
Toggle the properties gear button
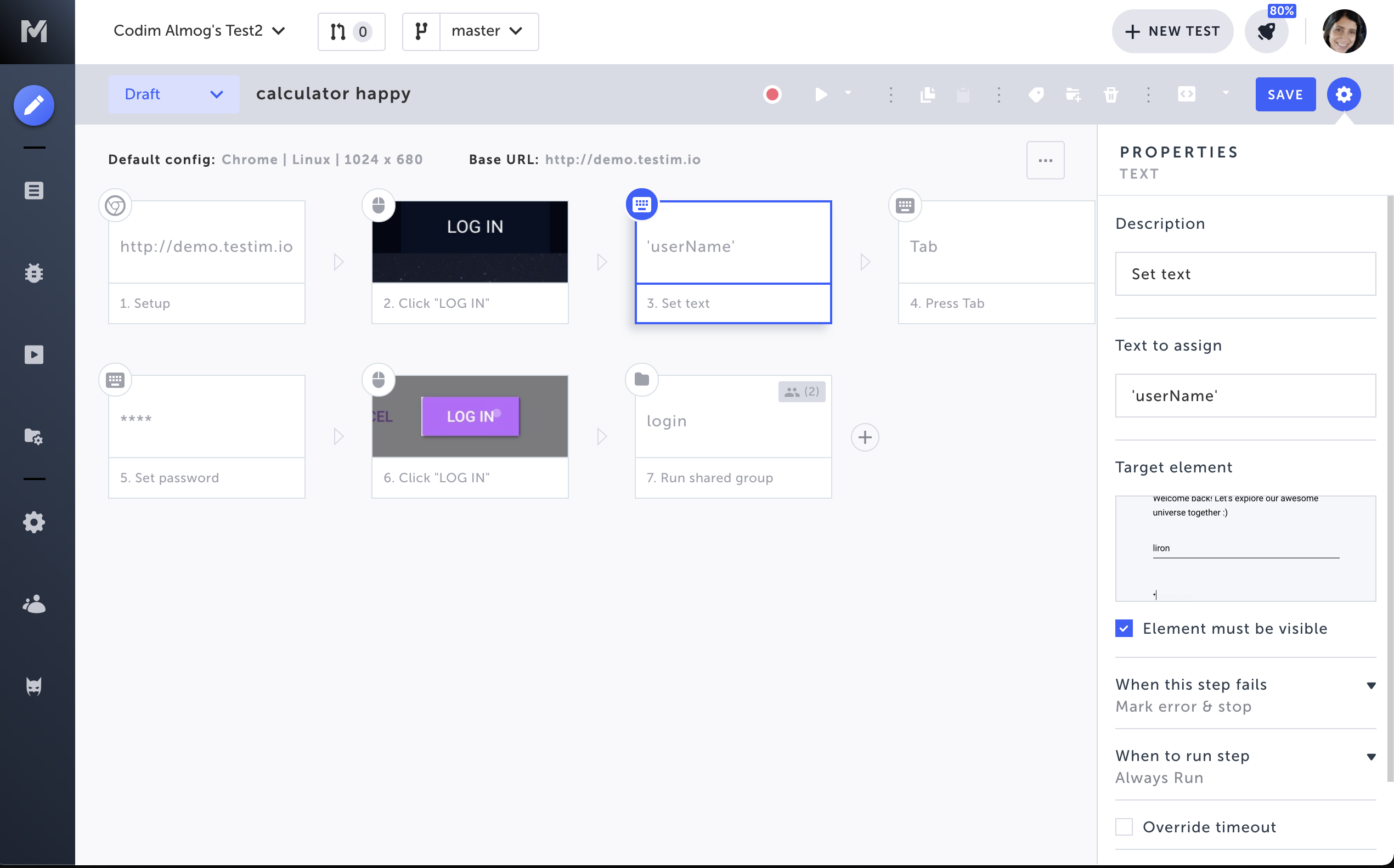click(x=1344, y=94)
